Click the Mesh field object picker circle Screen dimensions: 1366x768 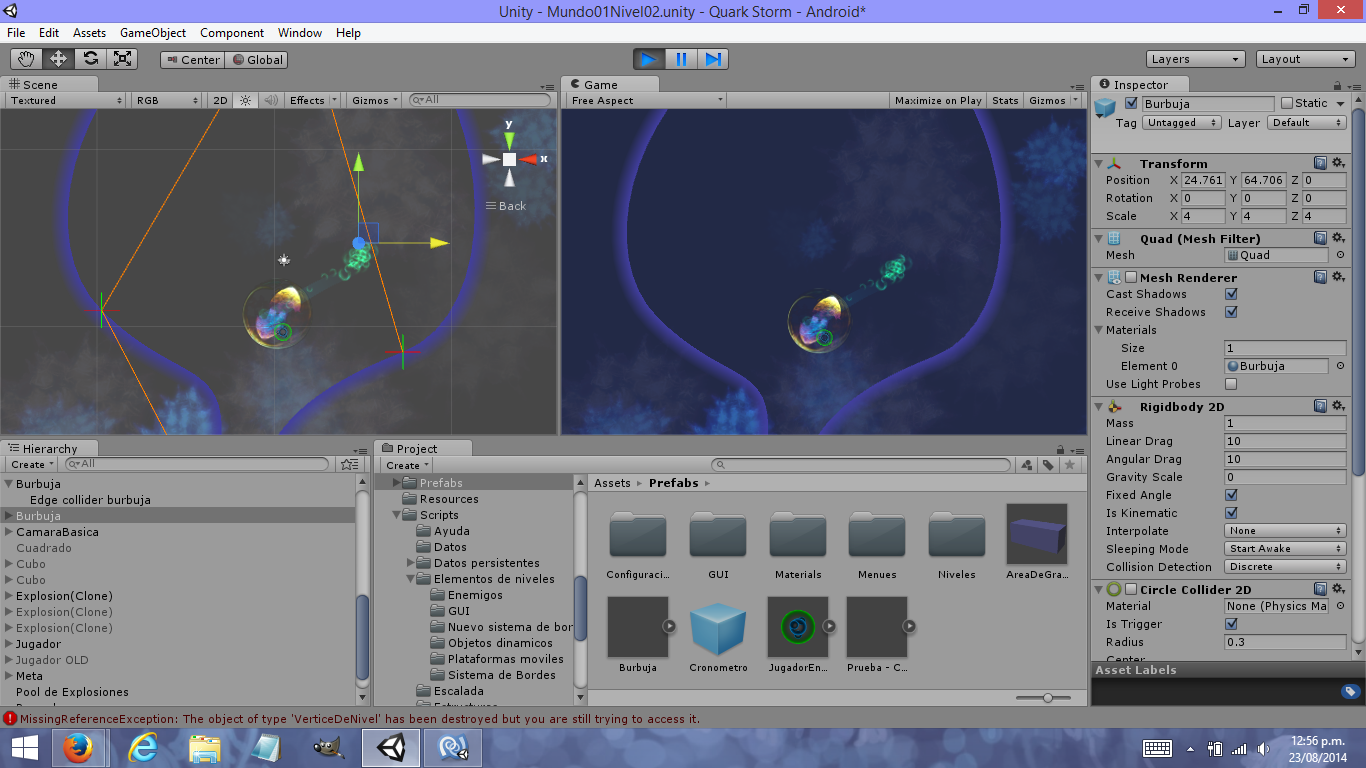(x=1340, y=255)
